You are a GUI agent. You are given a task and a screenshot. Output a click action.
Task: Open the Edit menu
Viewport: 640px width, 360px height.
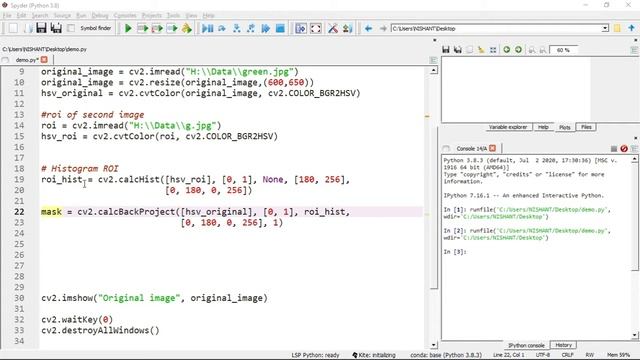(21, 15)
